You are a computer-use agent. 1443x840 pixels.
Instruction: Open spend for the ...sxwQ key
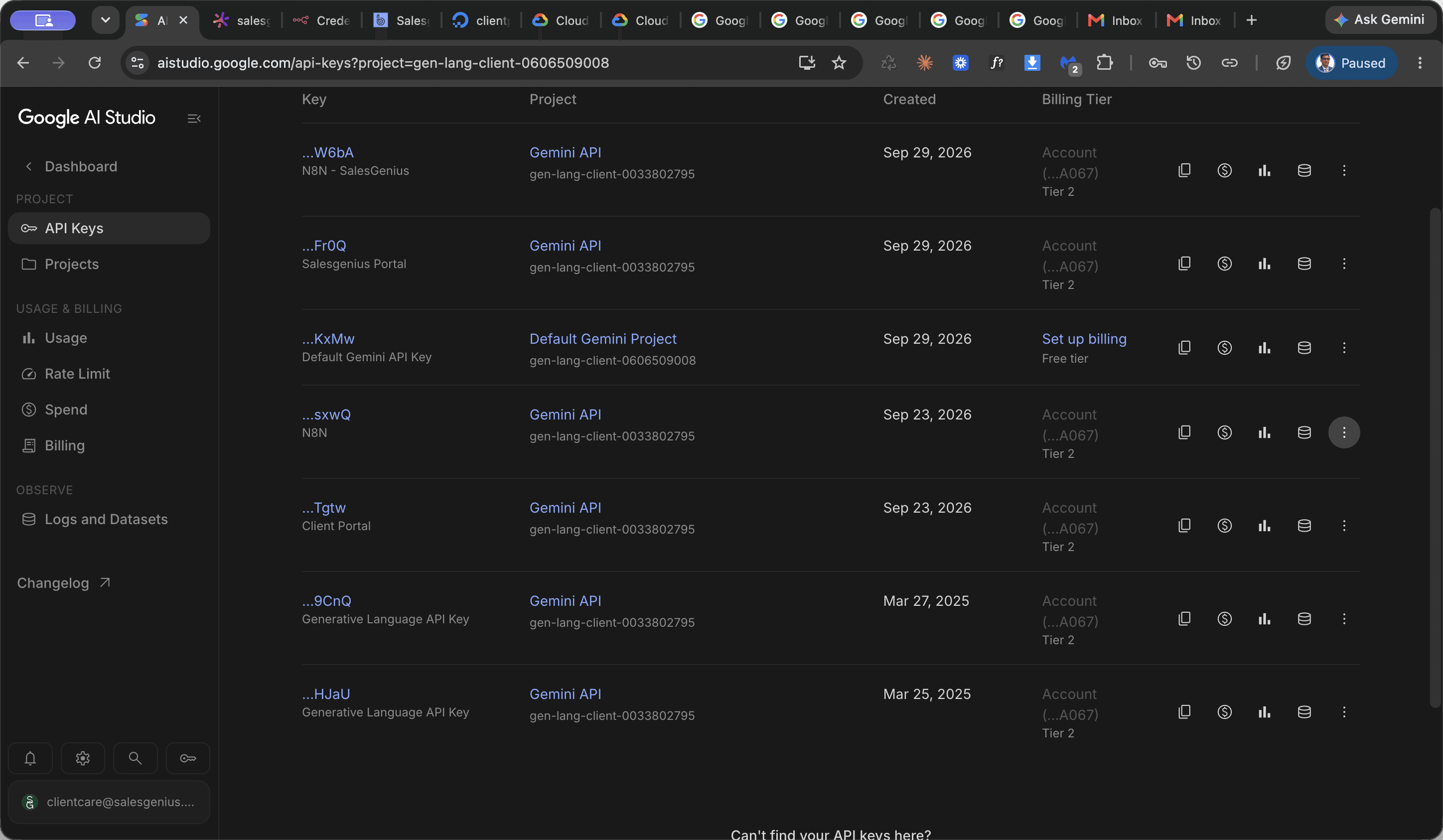pos(1224,432)
